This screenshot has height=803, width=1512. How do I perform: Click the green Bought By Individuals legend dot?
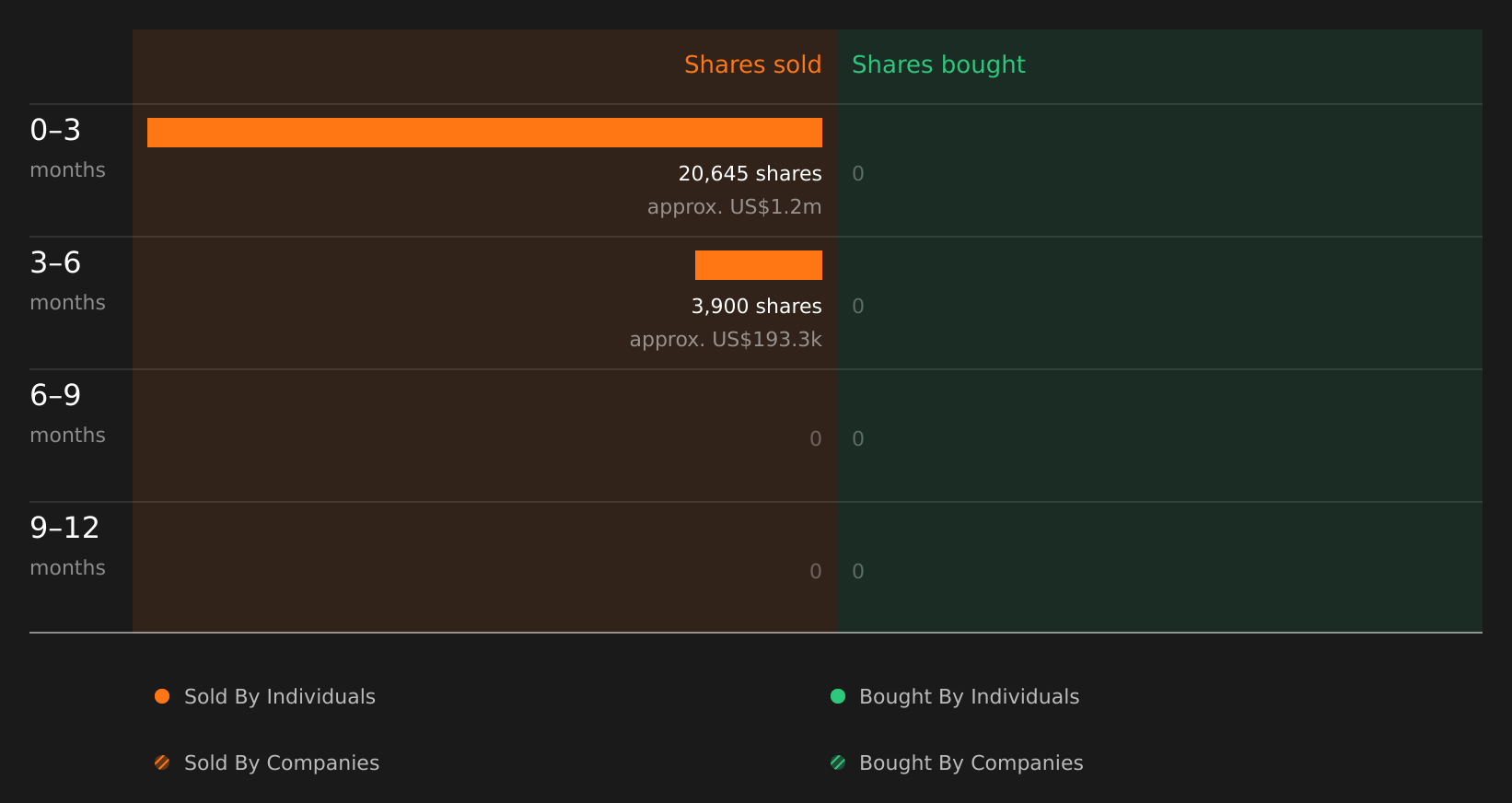pyautogui.click(x=838, y=696)
